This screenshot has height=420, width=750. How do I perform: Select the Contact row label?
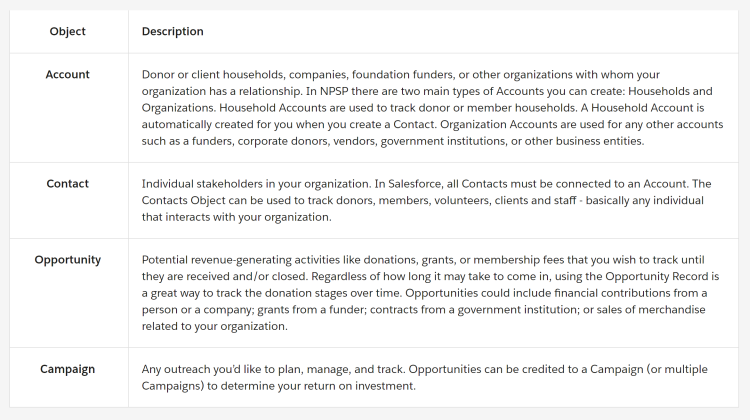[x=67, y=184]
